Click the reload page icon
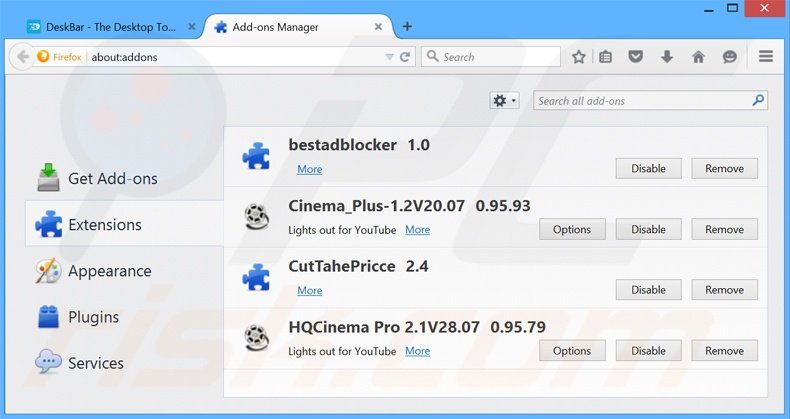This screenshot has height=419, width=790. tap(405, 57)
